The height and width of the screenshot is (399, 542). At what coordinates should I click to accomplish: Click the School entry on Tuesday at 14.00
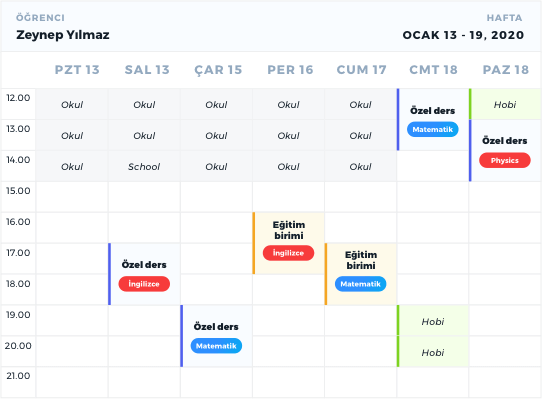(x=144, y=166)
